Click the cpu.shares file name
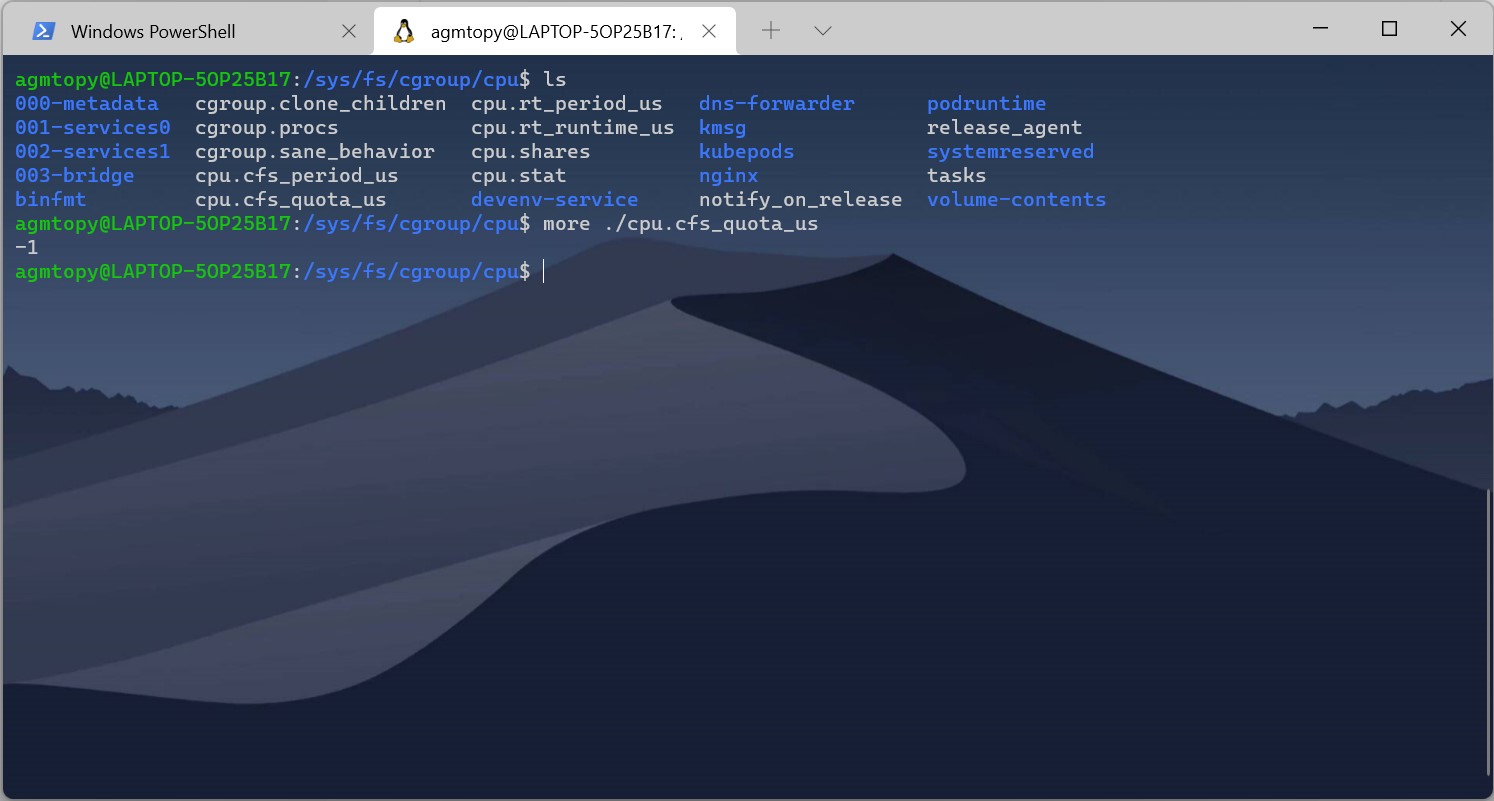This screenshot has width=1494, height=801. 531,151
